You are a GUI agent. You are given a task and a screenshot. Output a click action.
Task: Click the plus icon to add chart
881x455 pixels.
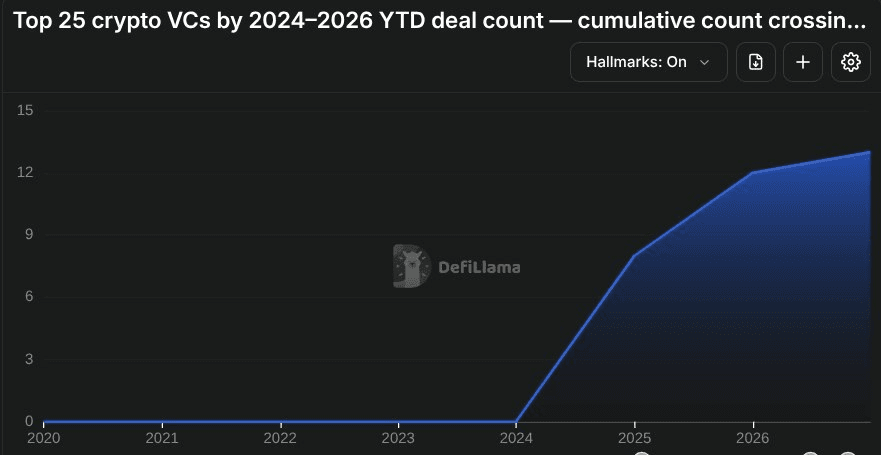point(803,62)
